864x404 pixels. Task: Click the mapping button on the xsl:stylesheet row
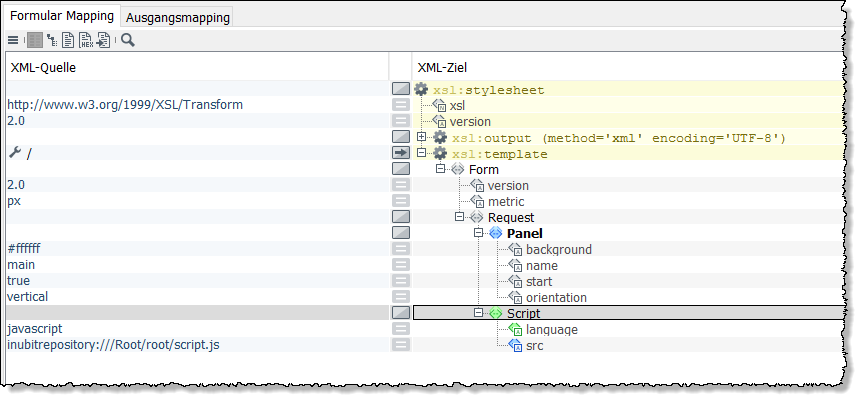click(x=400, y=89)
